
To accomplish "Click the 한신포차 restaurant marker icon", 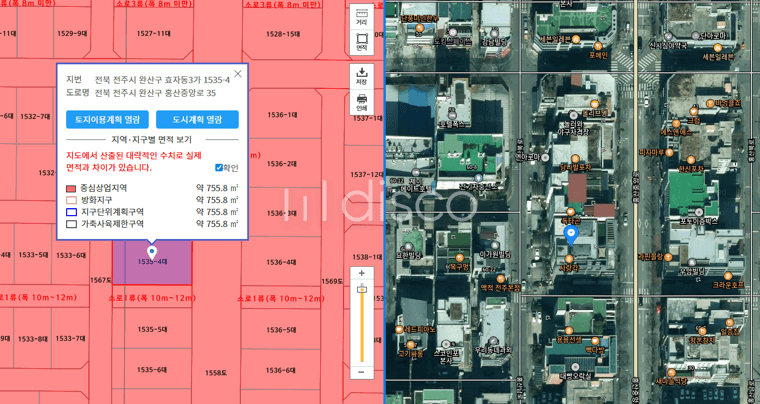I will tap(691, 160).
